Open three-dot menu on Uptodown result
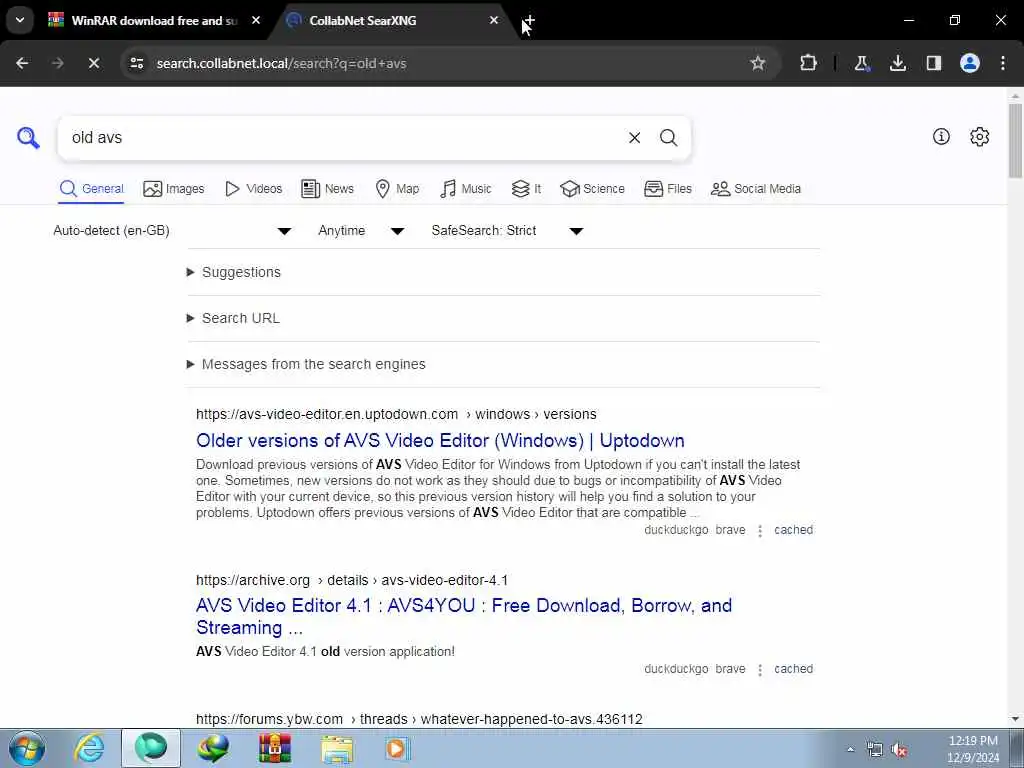The height and width of the screenshot is (768, 1024). point(760,530)
